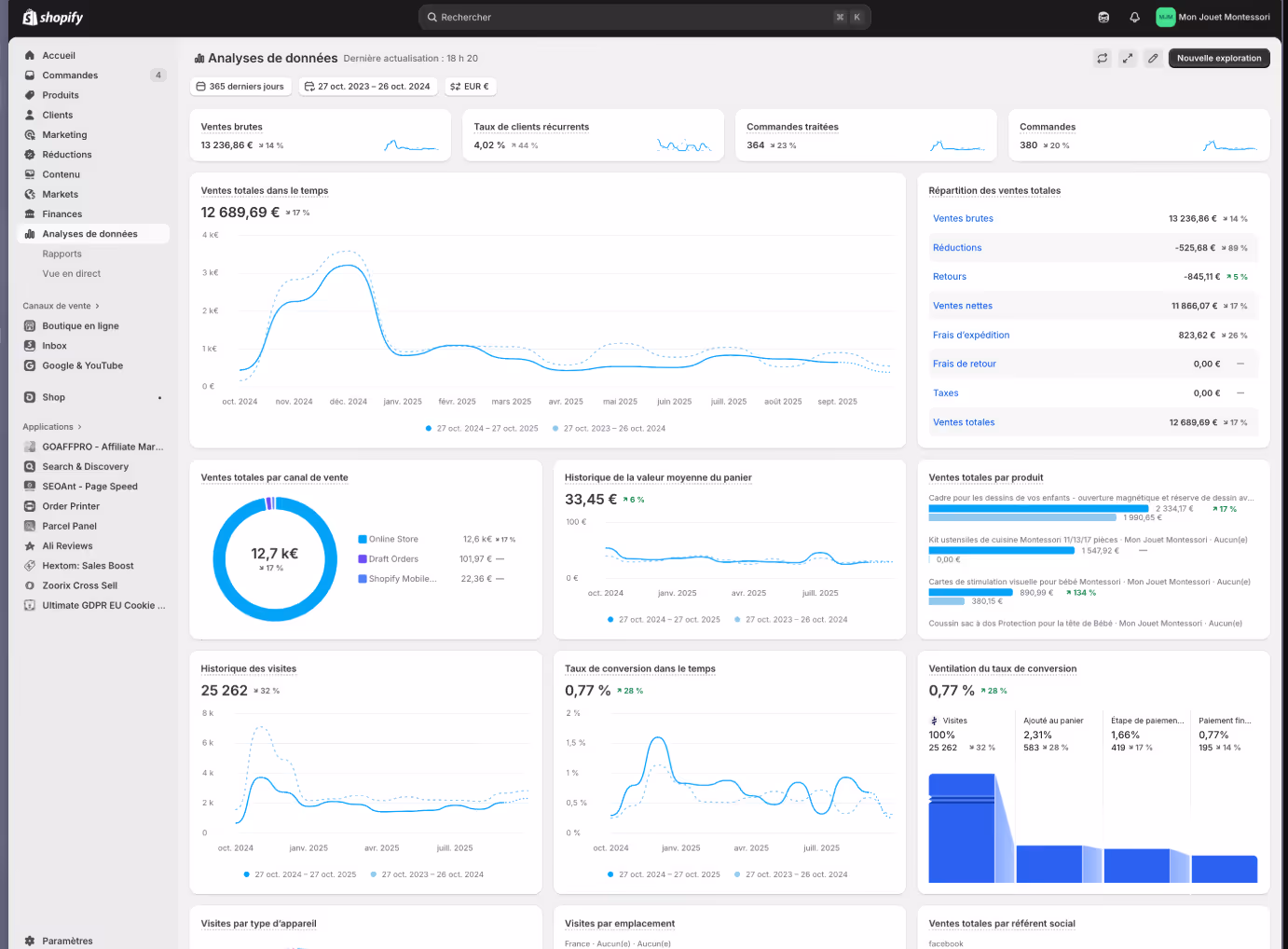Screen dimensions: 1288x949
Task: Open Rapports under Analyses de données
Action: (x=62, y=254)
